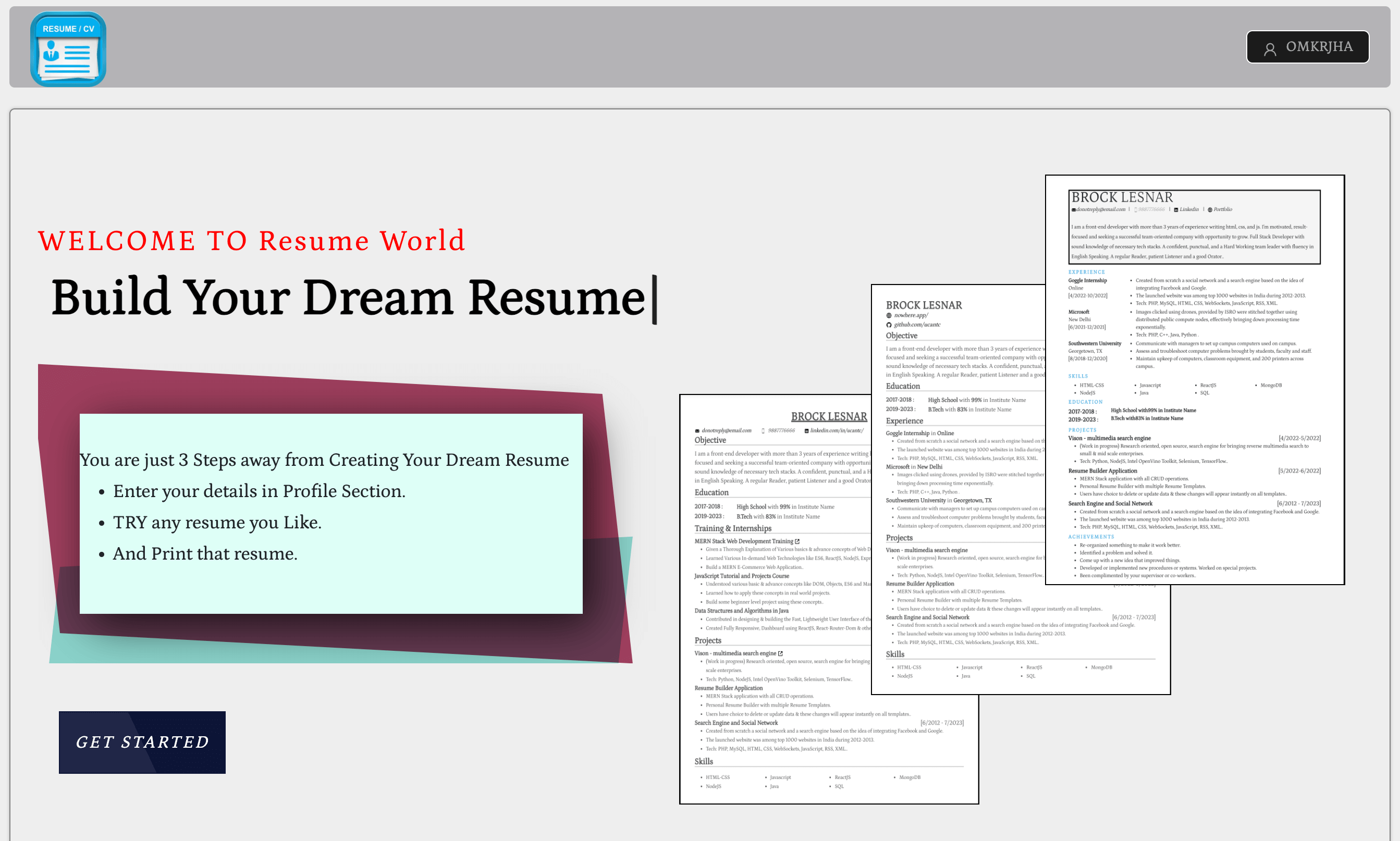Image resolution: width=1400 pixels, height=841 pixels.
Task: Click linkedin.com/in/ucantc/ in bottom-left template
Action: pyautogui.click(x=837, y=431)
